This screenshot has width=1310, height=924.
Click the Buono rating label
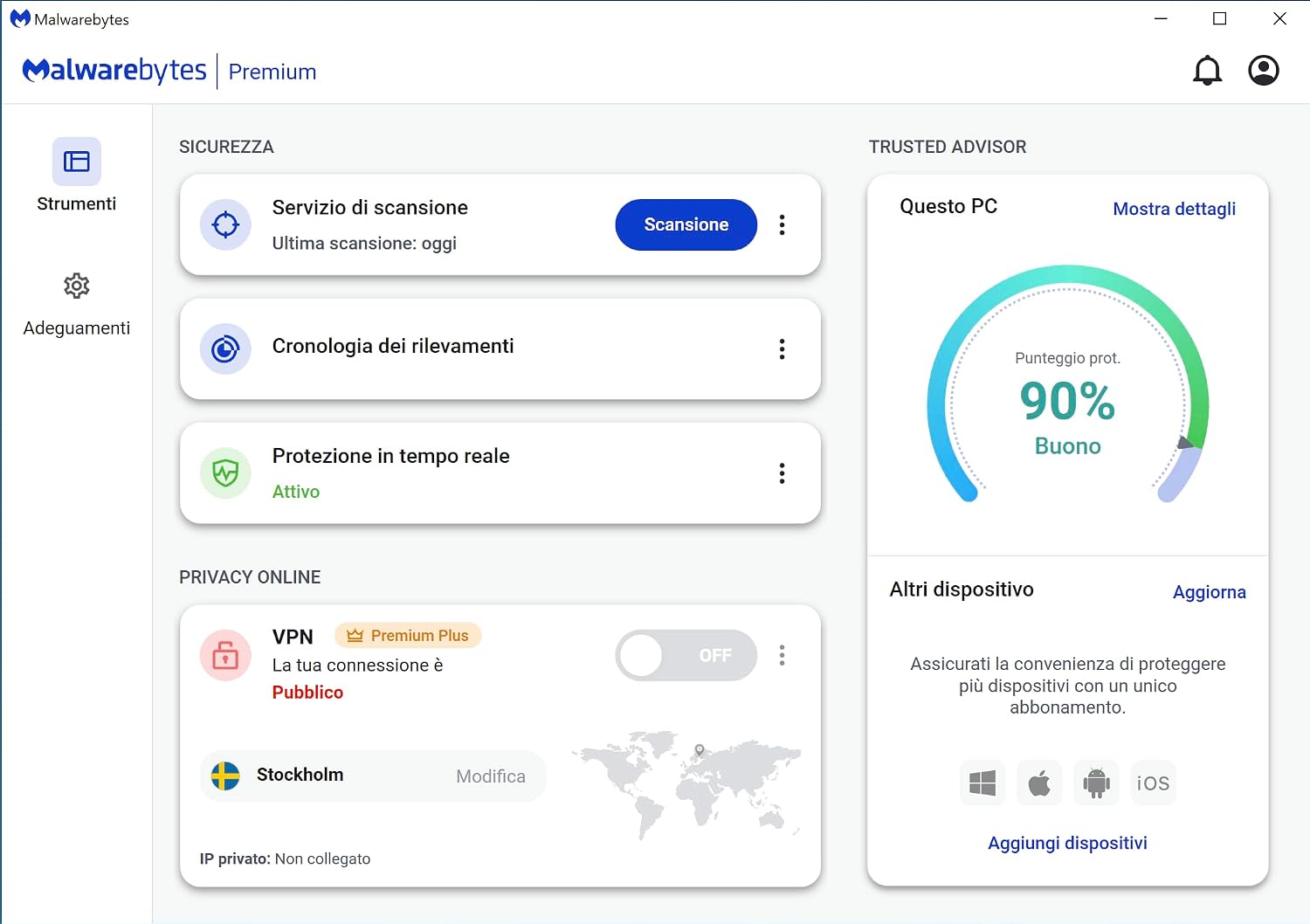point(1067,446)
